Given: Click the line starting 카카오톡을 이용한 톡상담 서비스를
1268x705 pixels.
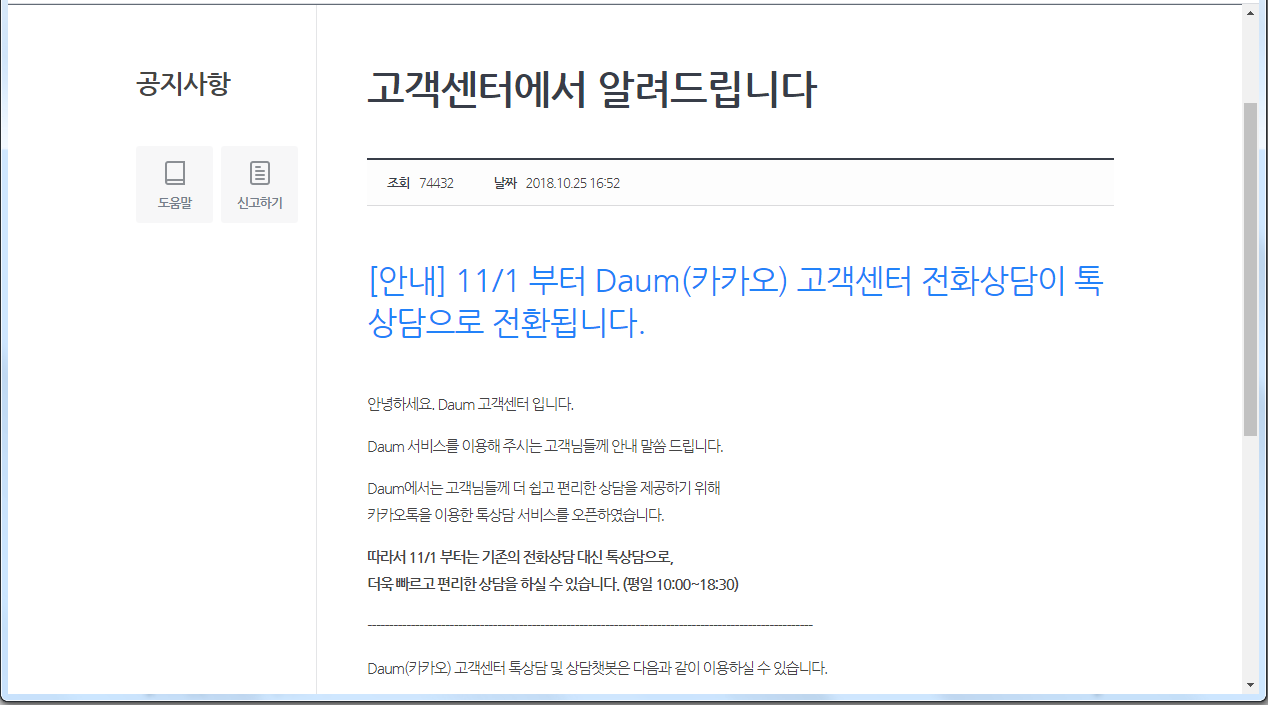Looking at the screenshot, I should (516, 516).
